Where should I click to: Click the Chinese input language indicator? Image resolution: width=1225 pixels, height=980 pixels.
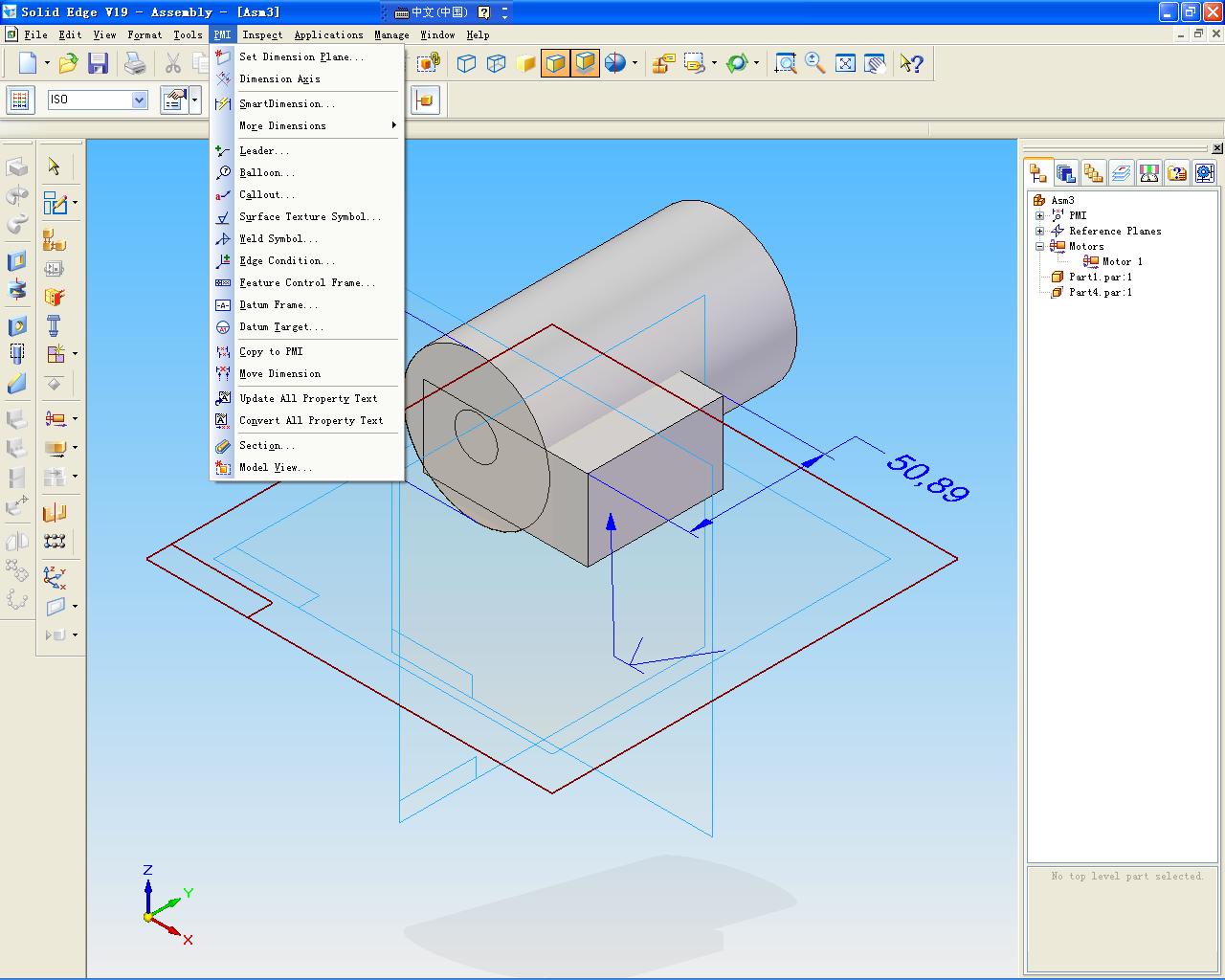coord(432,12)
